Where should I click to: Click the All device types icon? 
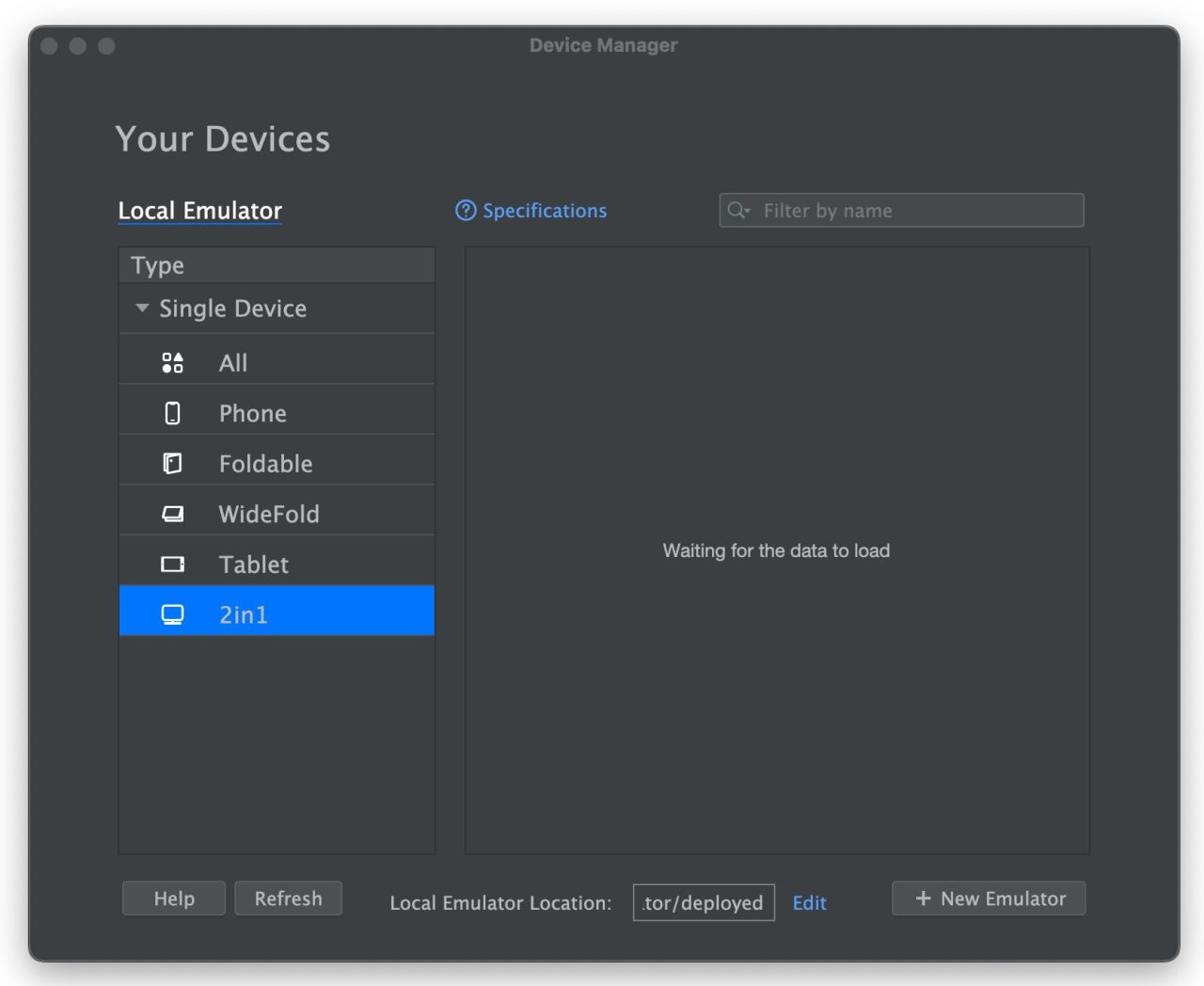pos(172,363)
